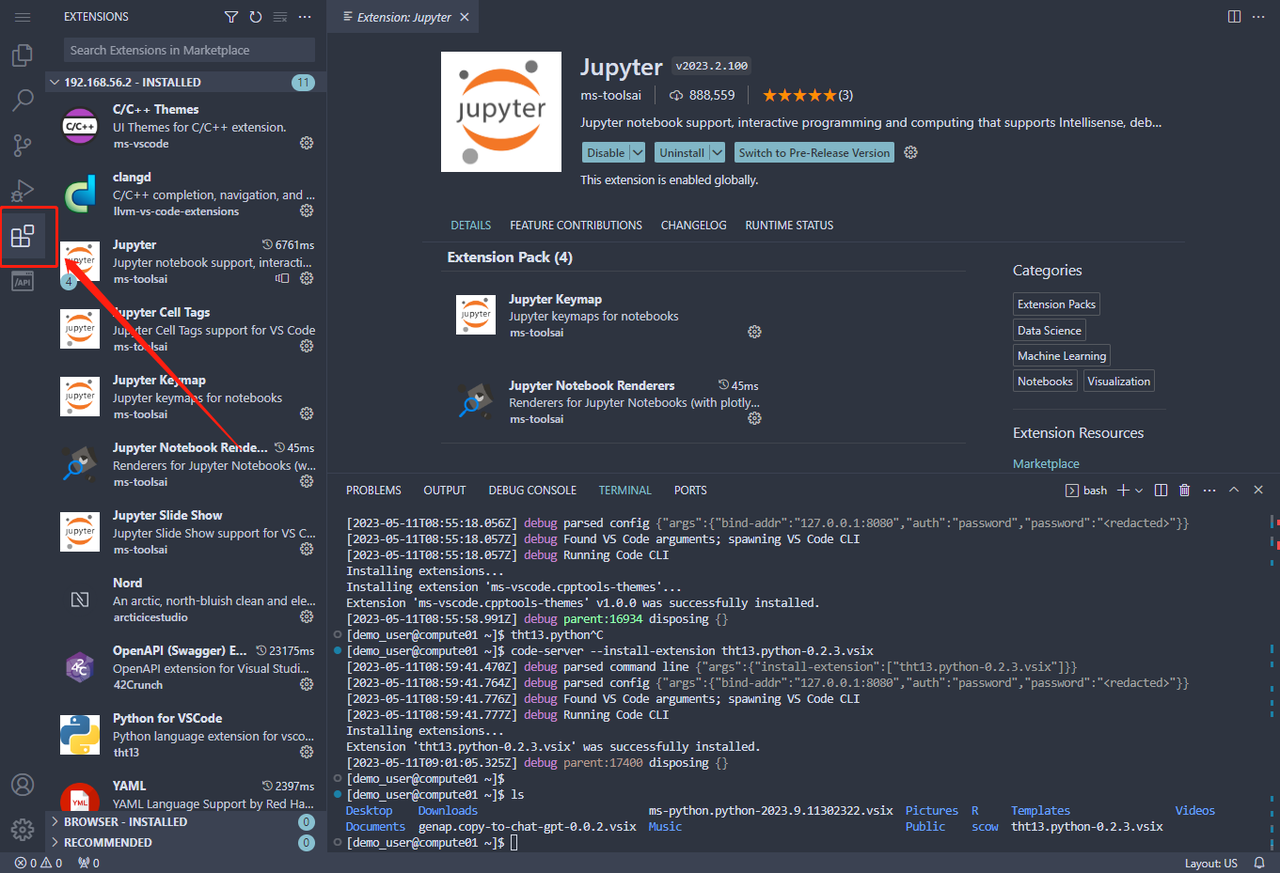Viewport: 1280px width, 873px height.
Task: Split the terminal pane
Action: click(1161, 490)
